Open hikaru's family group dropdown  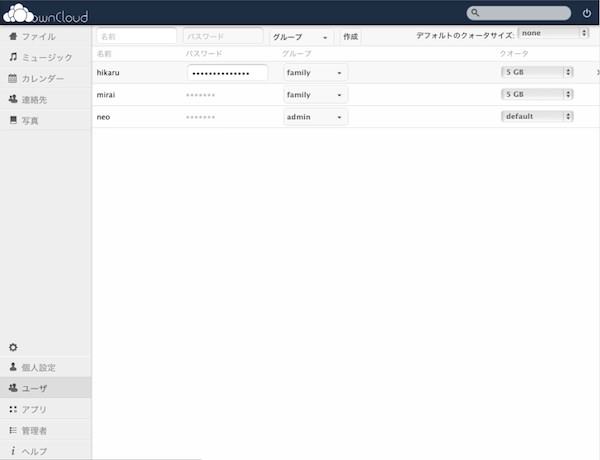[x=315, y=72]
